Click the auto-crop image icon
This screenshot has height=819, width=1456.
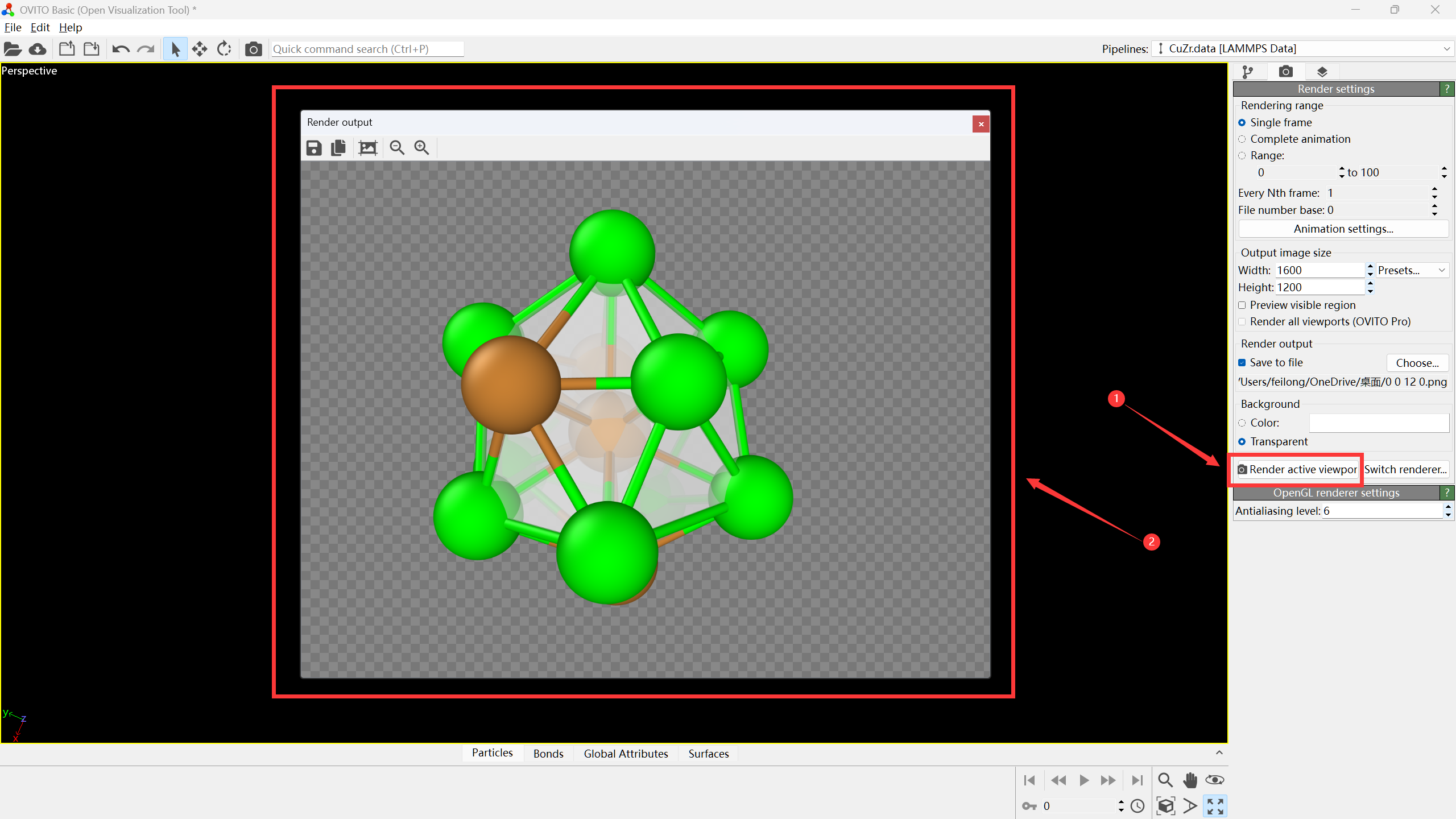point(368,148)
